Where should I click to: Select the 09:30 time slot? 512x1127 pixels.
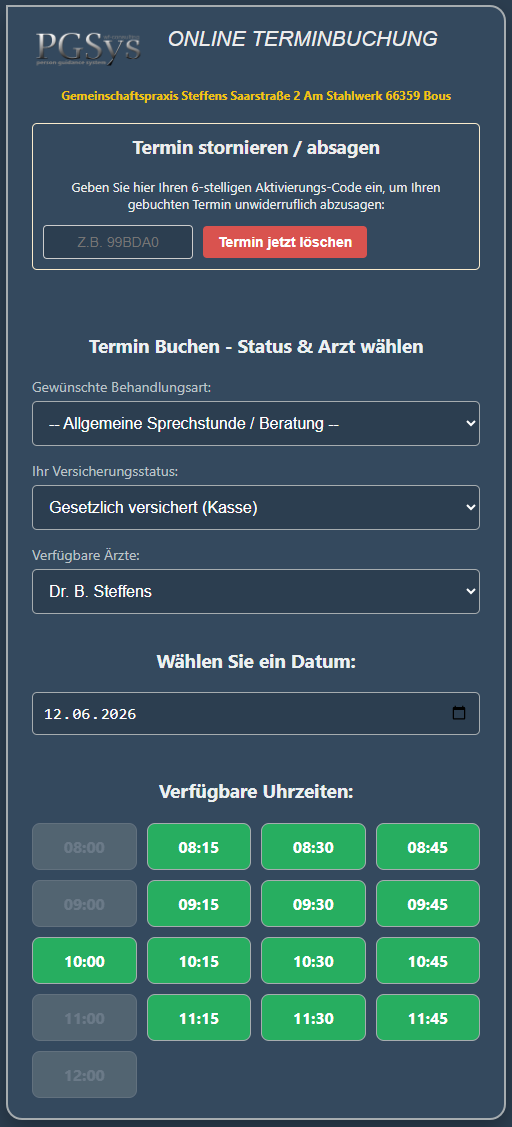(314, 904)
